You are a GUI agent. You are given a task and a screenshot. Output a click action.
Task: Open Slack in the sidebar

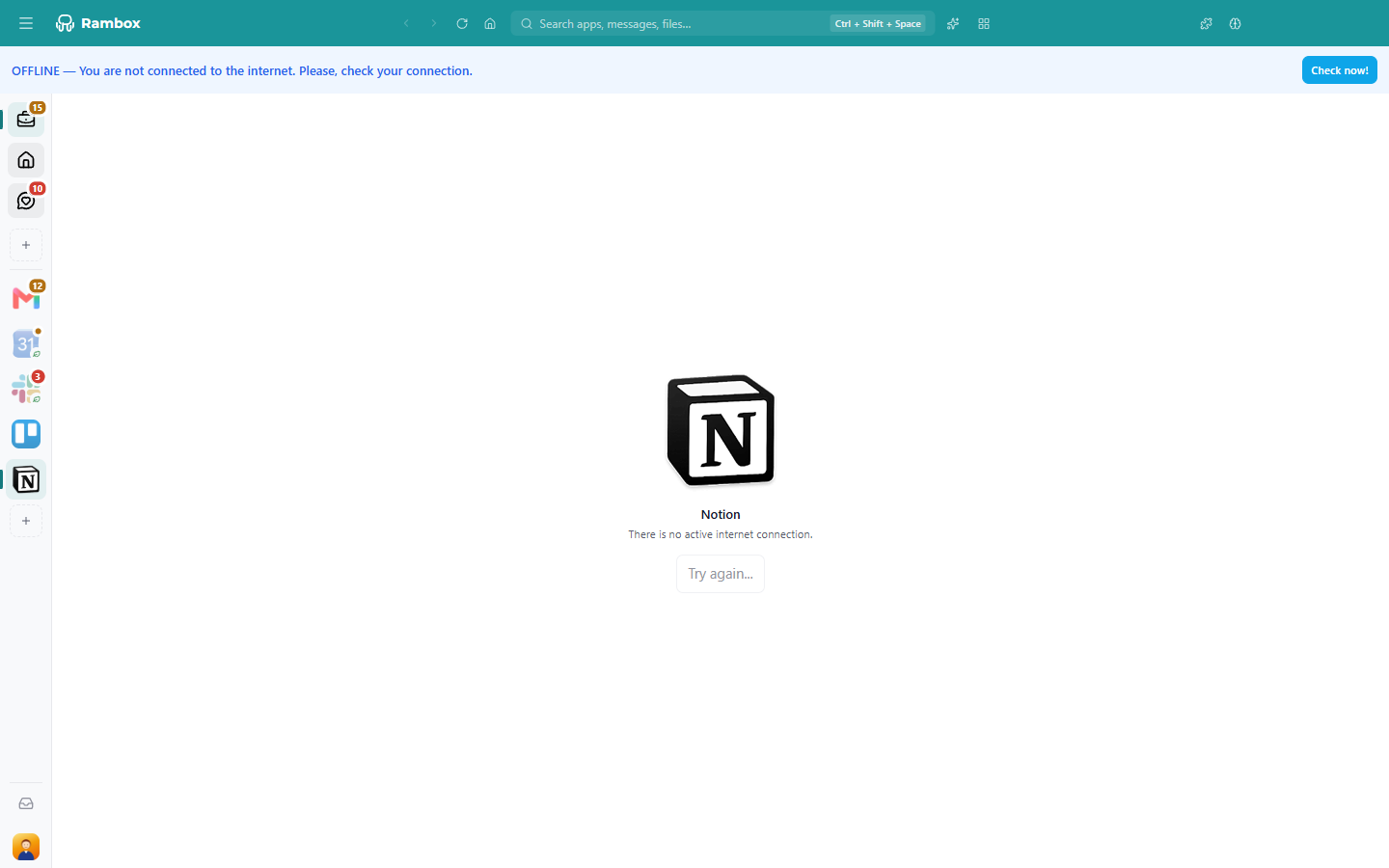26,389
